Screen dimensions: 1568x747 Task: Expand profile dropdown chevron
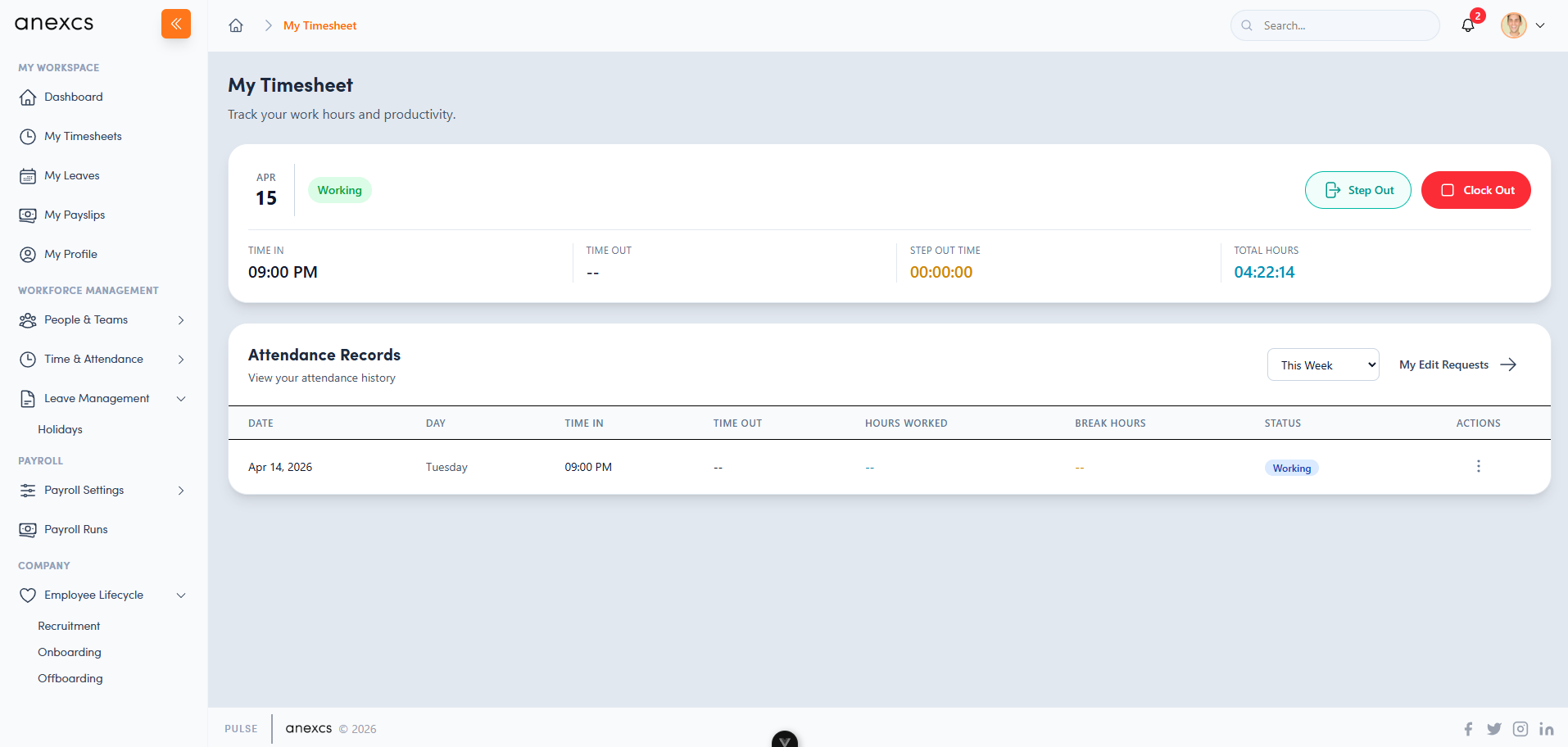coord(1540,25)
